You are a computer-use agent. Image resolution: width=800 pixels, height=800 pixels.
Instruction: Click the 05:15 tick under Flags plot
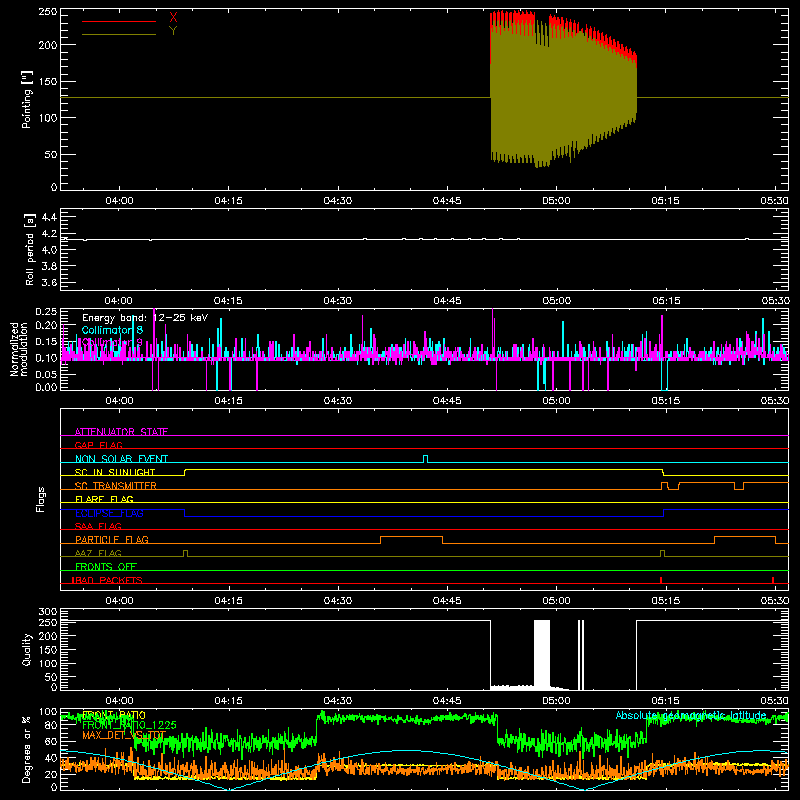tap(665, 601)
